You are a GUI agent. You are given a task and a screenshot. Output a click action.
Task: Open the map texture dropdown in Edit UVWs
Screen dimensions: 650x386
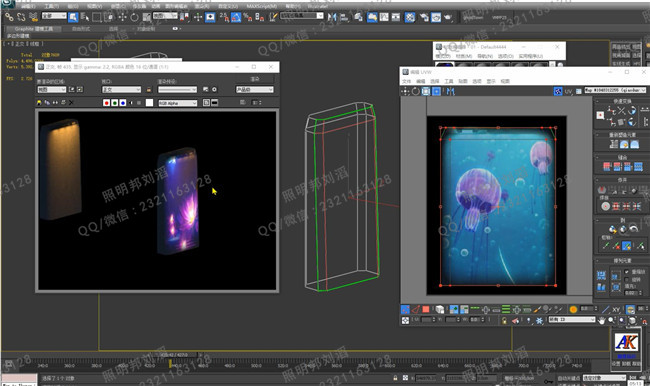pos(615,90)
